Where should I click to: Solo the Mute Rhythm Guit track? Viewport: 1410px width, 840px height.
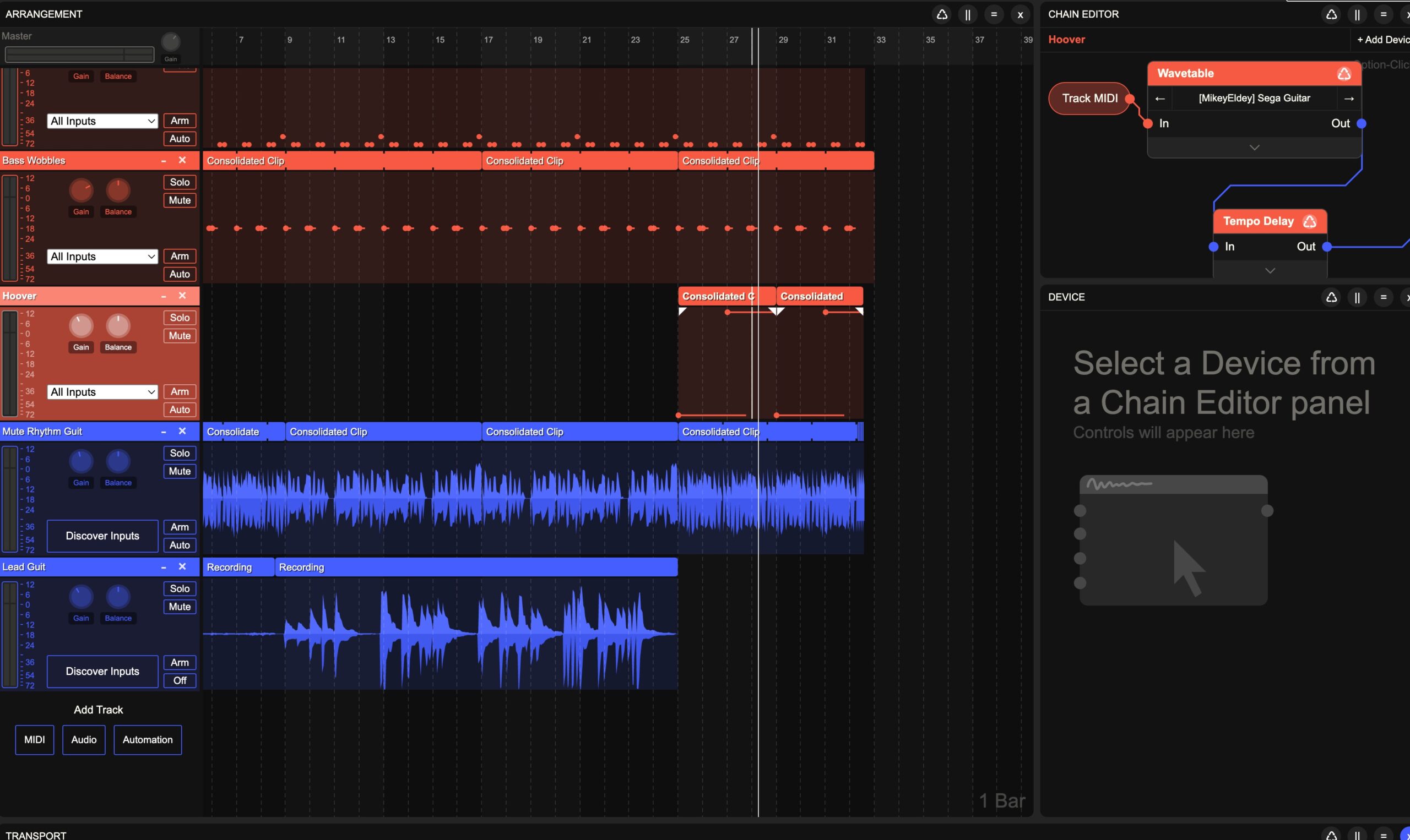pos(180,453)
